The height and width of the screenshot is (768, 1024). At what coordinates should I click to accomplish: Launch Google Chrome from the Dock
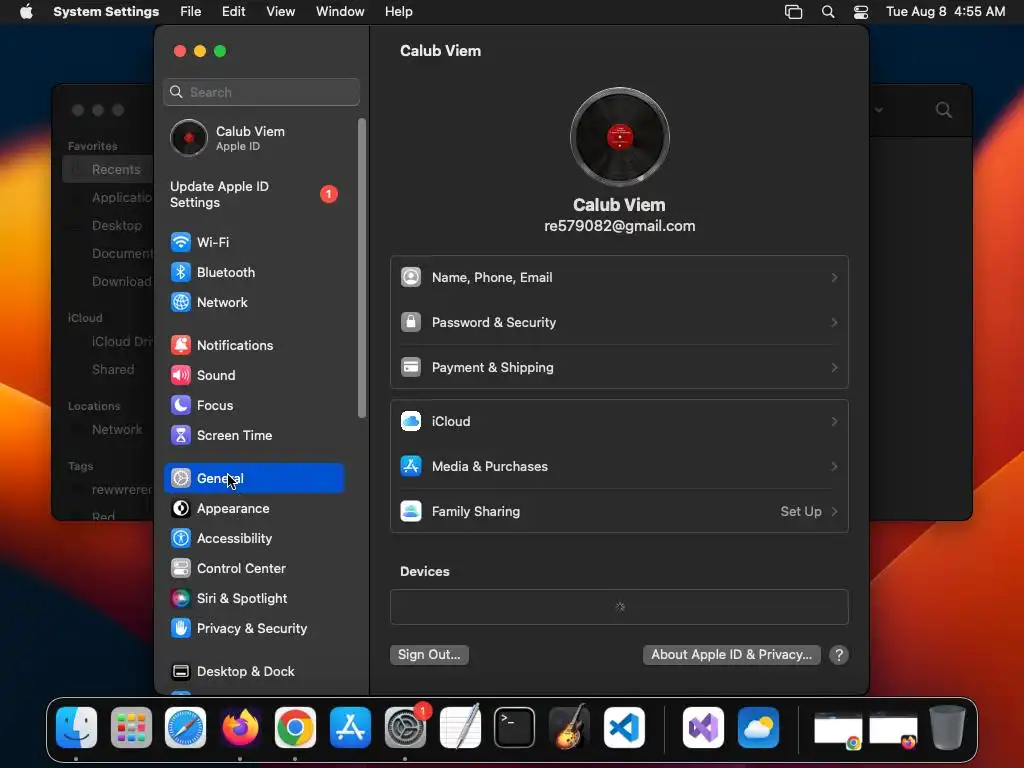click(295, 727)
